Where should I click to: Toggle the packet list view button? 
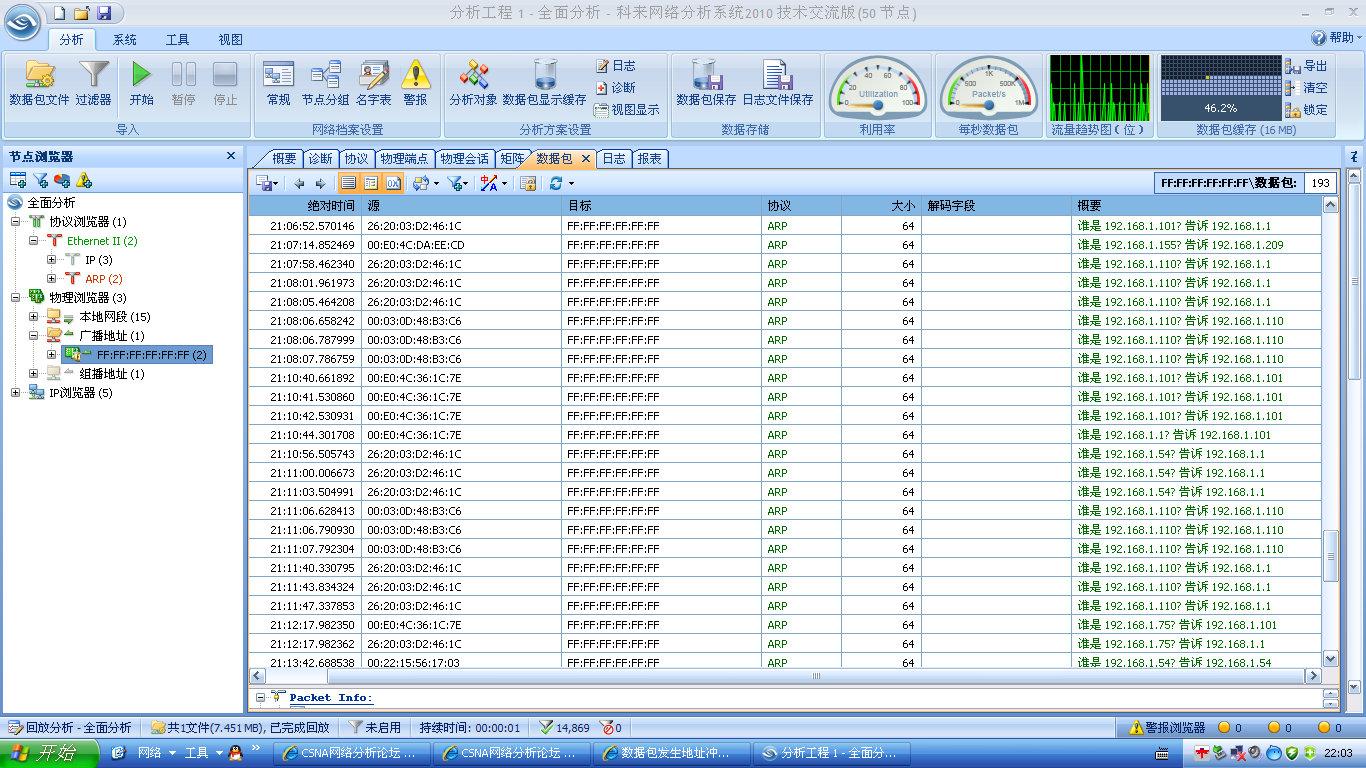(x=348, y=183)
